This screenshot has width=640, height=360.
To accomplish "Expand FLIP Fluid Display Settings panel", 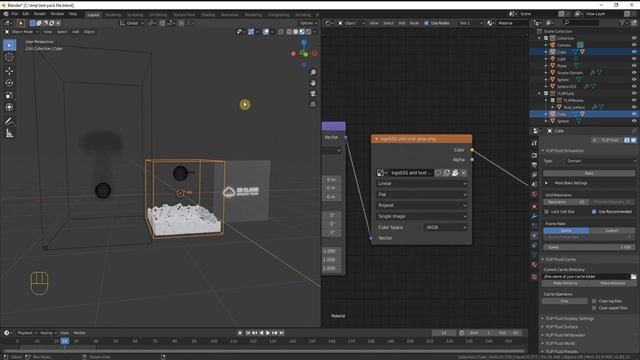I will pyautogui.click(x=569, y=319).
